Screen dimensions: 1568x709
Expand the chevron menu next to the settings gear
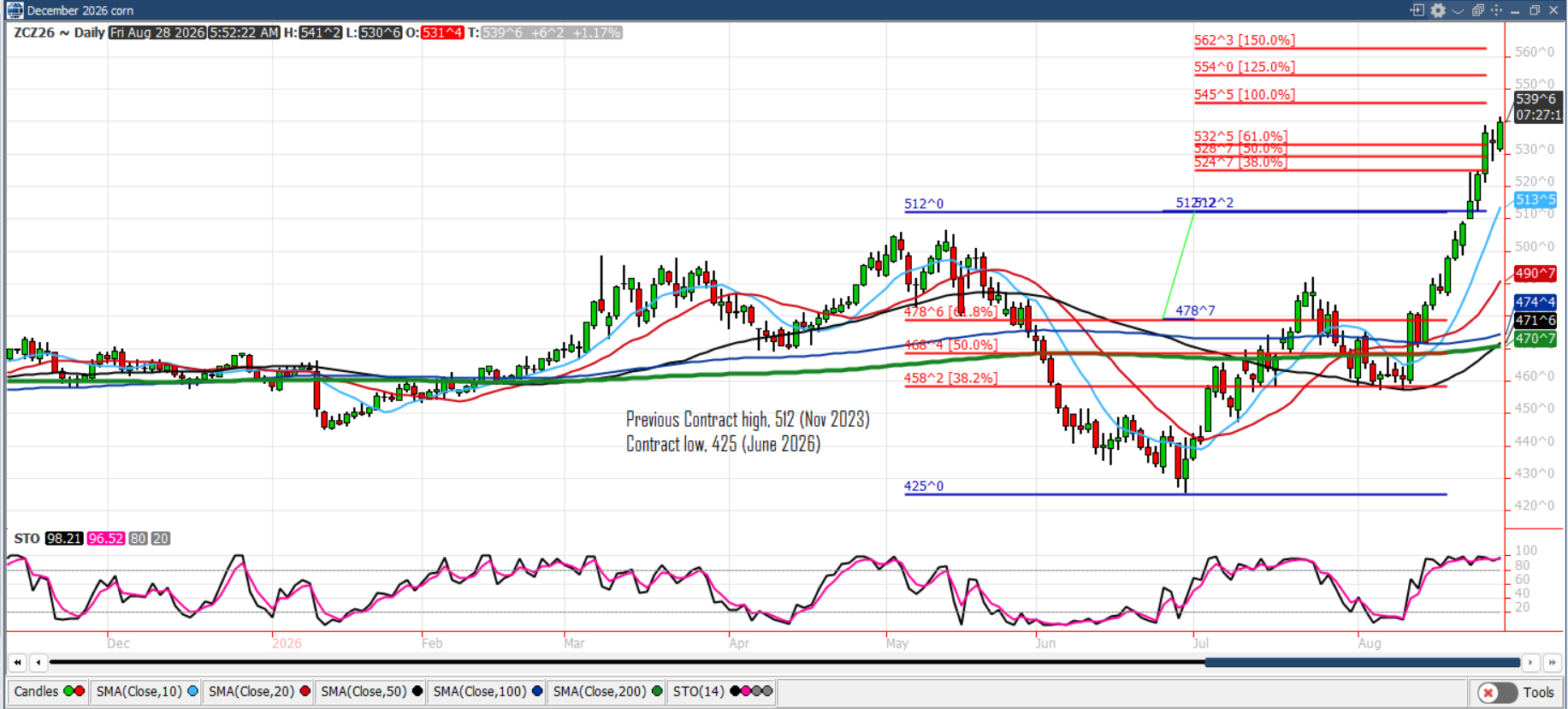(1458, 10)
